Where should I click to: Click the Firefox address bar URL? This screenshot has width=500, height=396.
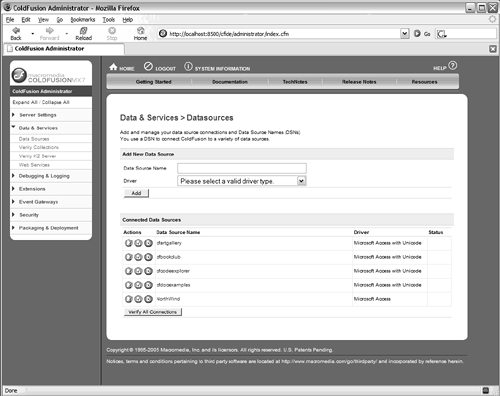(x=229, y=34)
